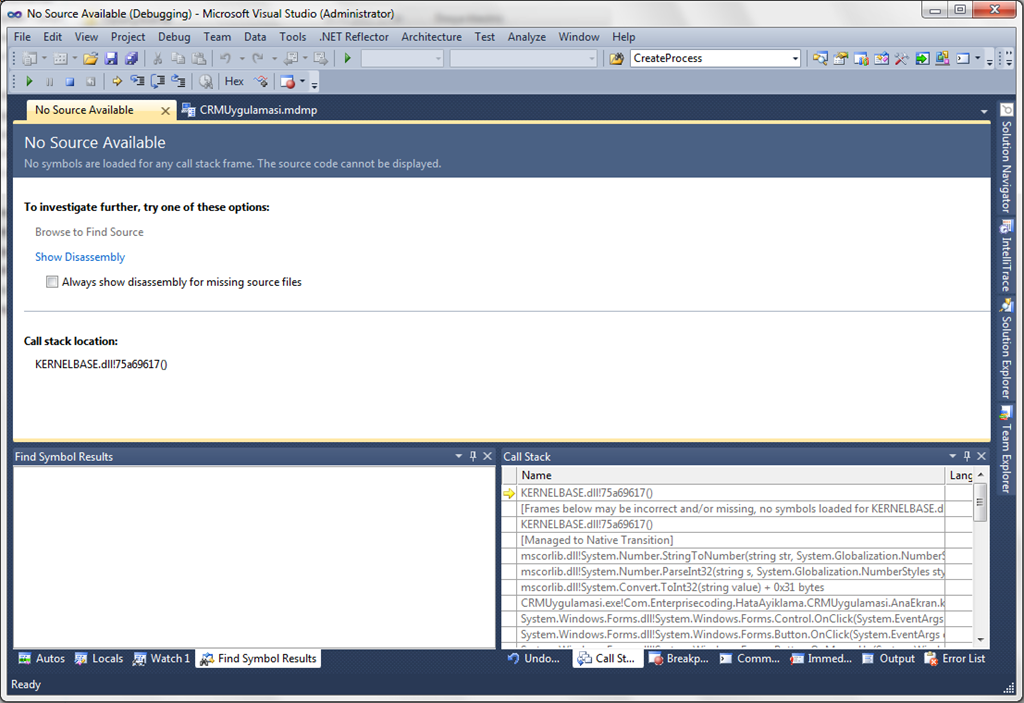Close the Call Stack panel
The width and height of the screenshot is (1024, 703).
981,456
